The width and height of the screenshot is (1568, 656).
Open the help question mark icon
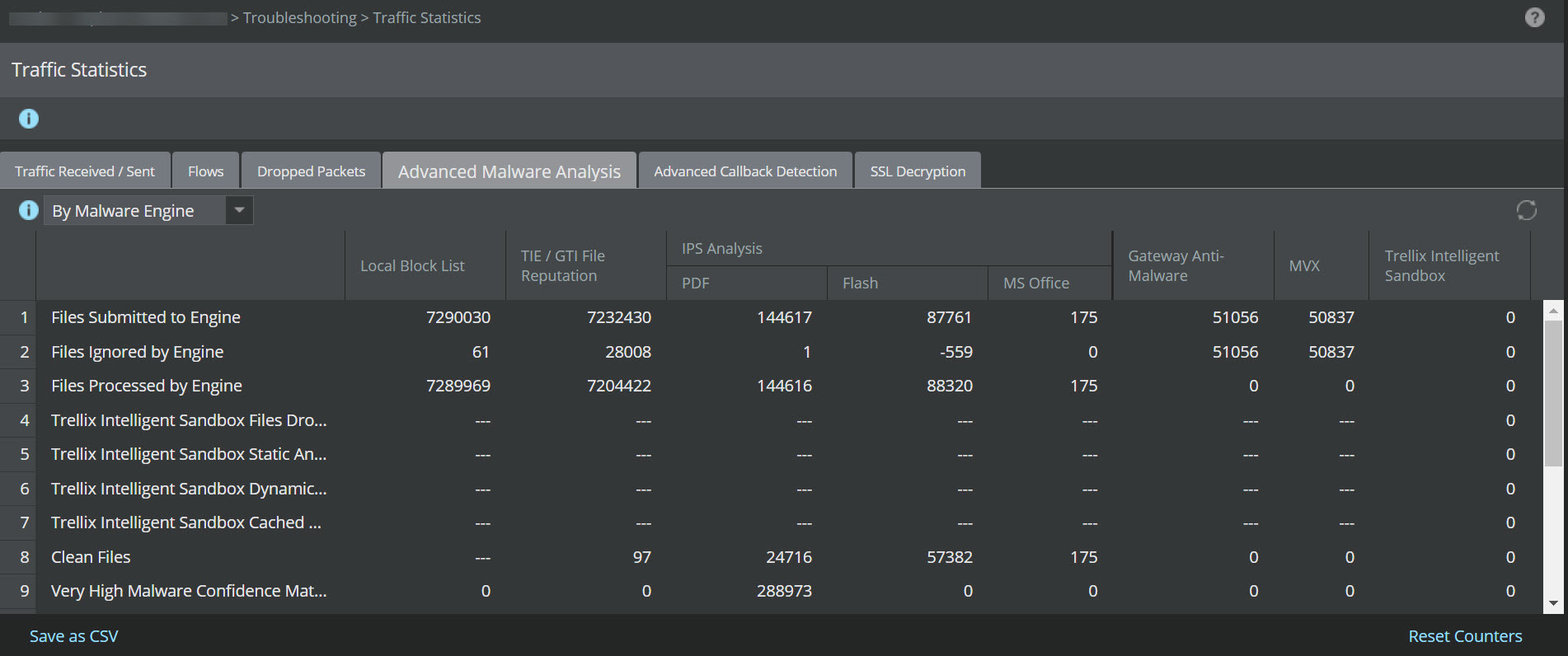tap(1534, 17)
